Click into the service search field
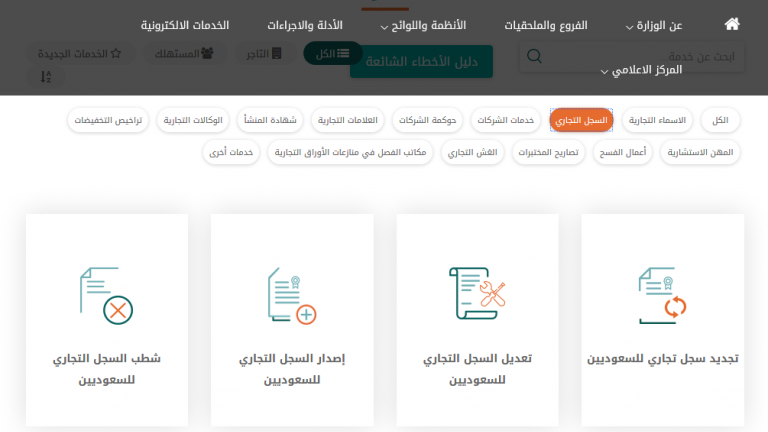 [x=632, y=57]
